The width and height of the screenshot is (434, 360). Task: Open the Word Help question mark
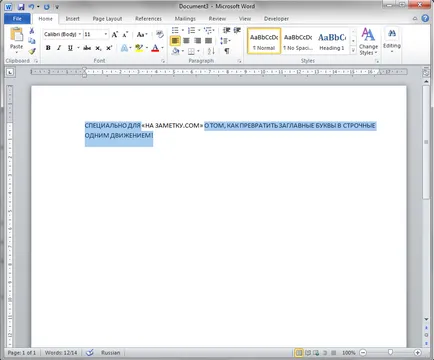pyautogui.click(x=425, y=18)
